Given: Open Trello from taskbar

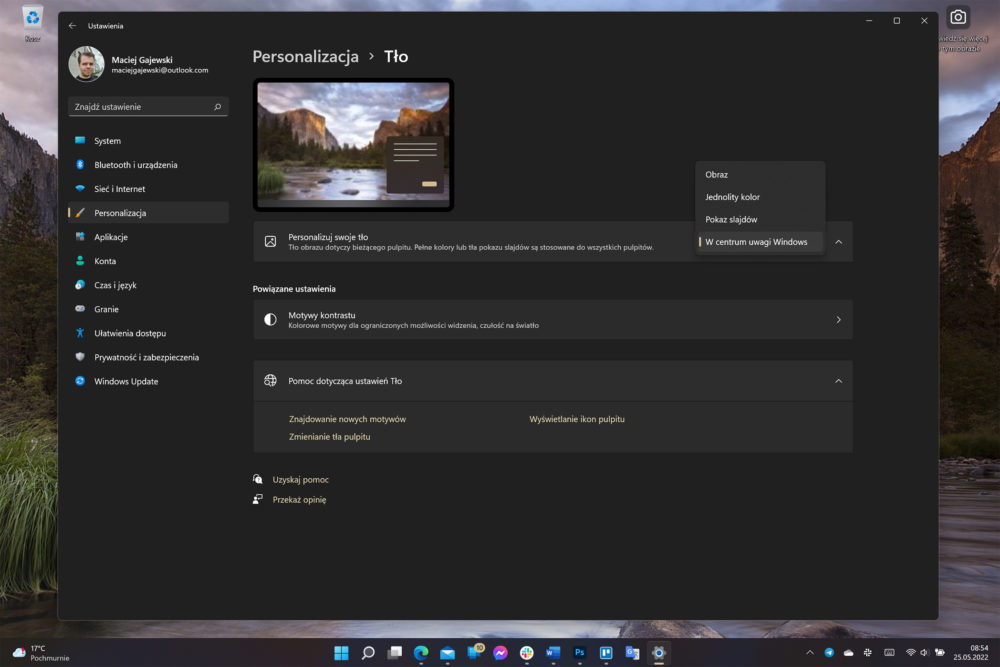Looking at the screenshot, I should pyautogui.click(x=606, y=652).
